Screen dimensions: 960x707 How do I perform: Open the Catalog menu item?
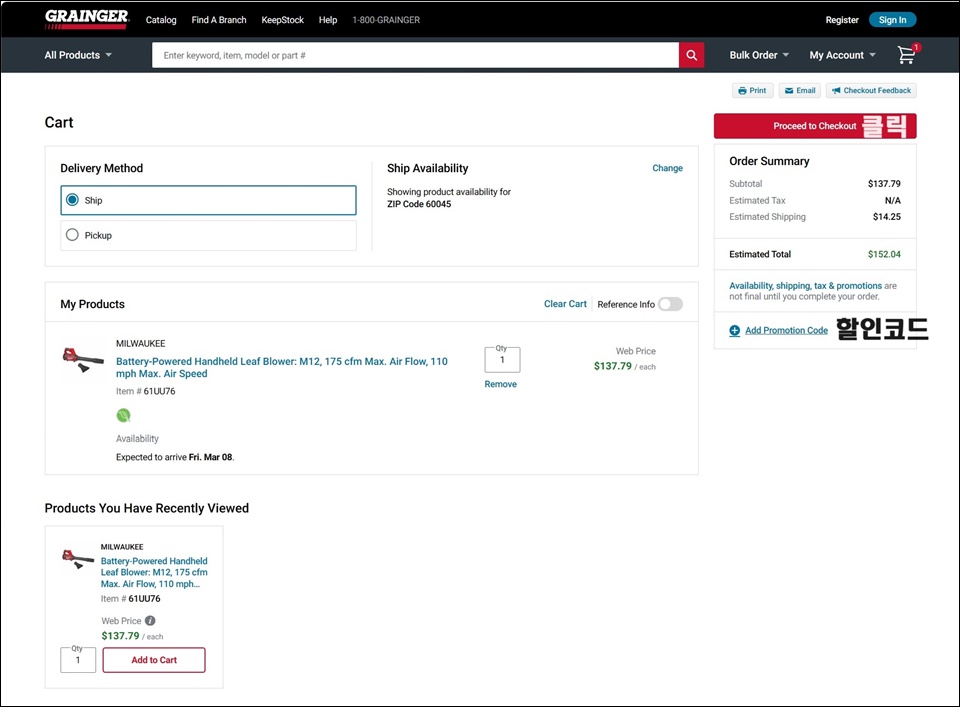click(161, 20)
